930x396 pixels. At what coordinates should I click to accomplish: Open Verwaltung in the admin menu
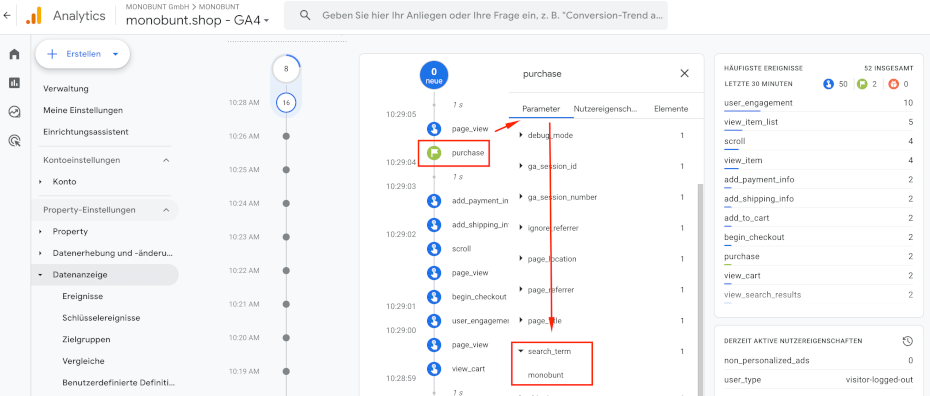point(66,89)
